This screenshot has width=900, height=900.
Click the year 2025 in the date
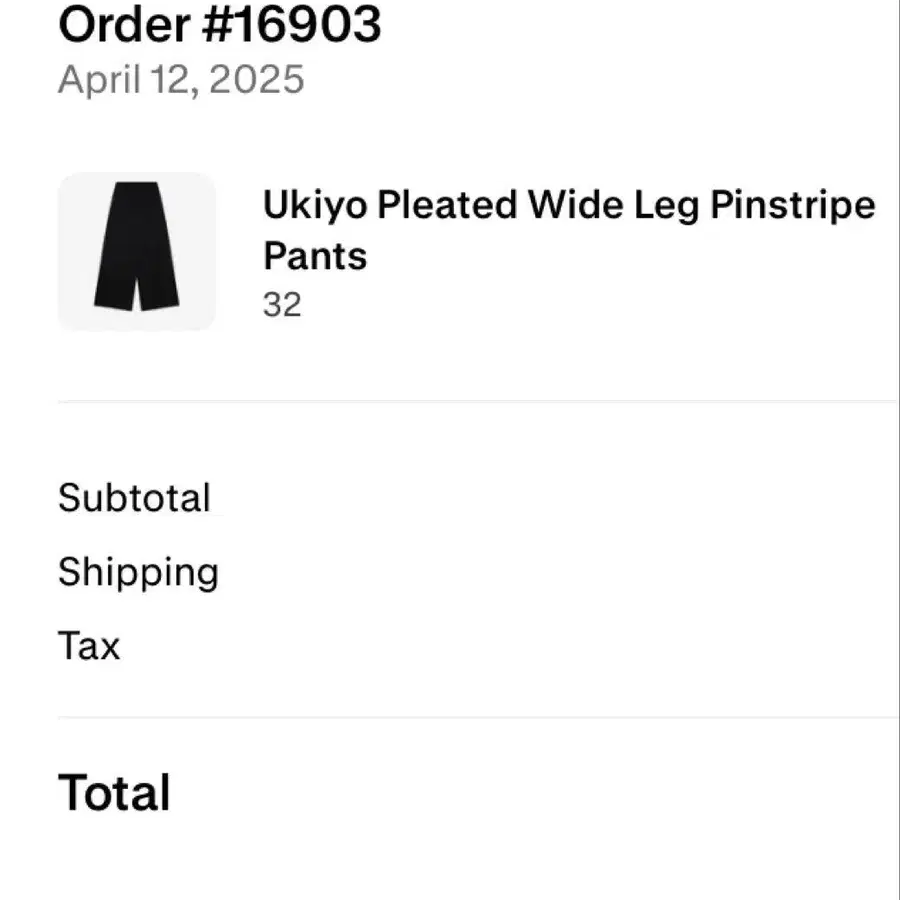[257, 79]
